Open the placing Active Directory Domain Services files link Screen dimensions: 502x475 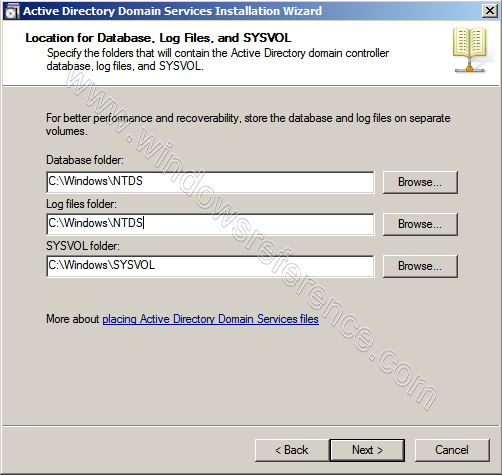point(210,319)
